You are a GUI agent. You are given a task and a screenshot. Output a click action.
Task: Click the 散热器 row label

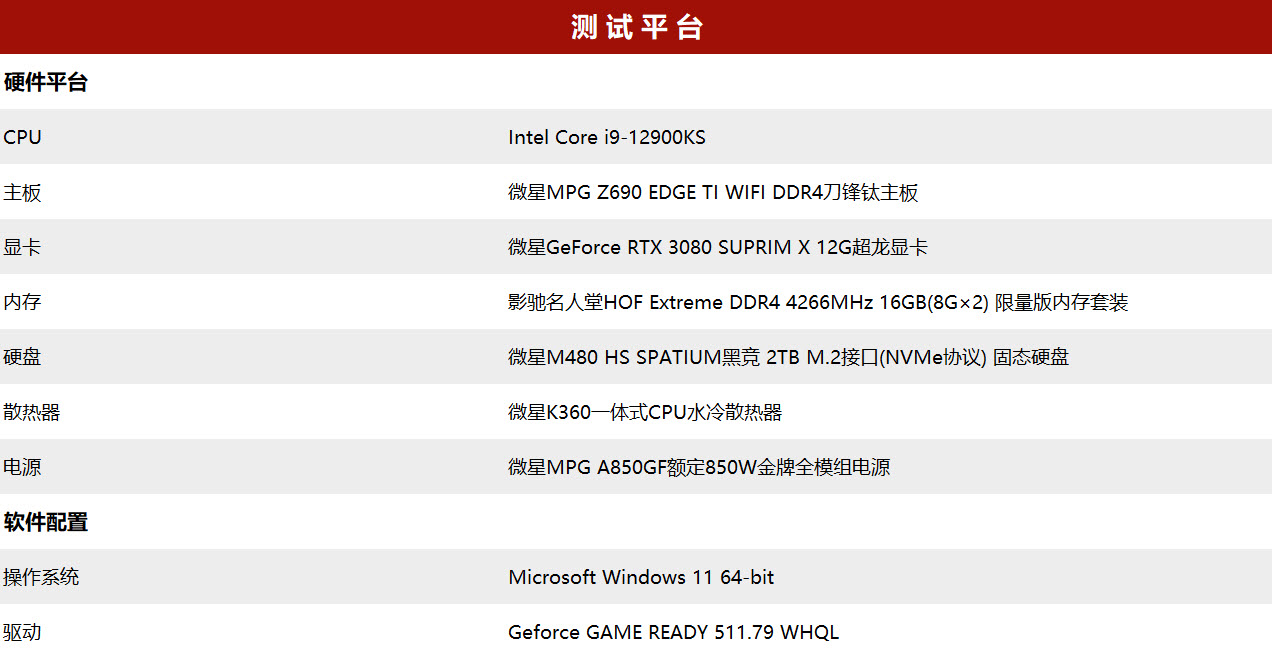32,412
